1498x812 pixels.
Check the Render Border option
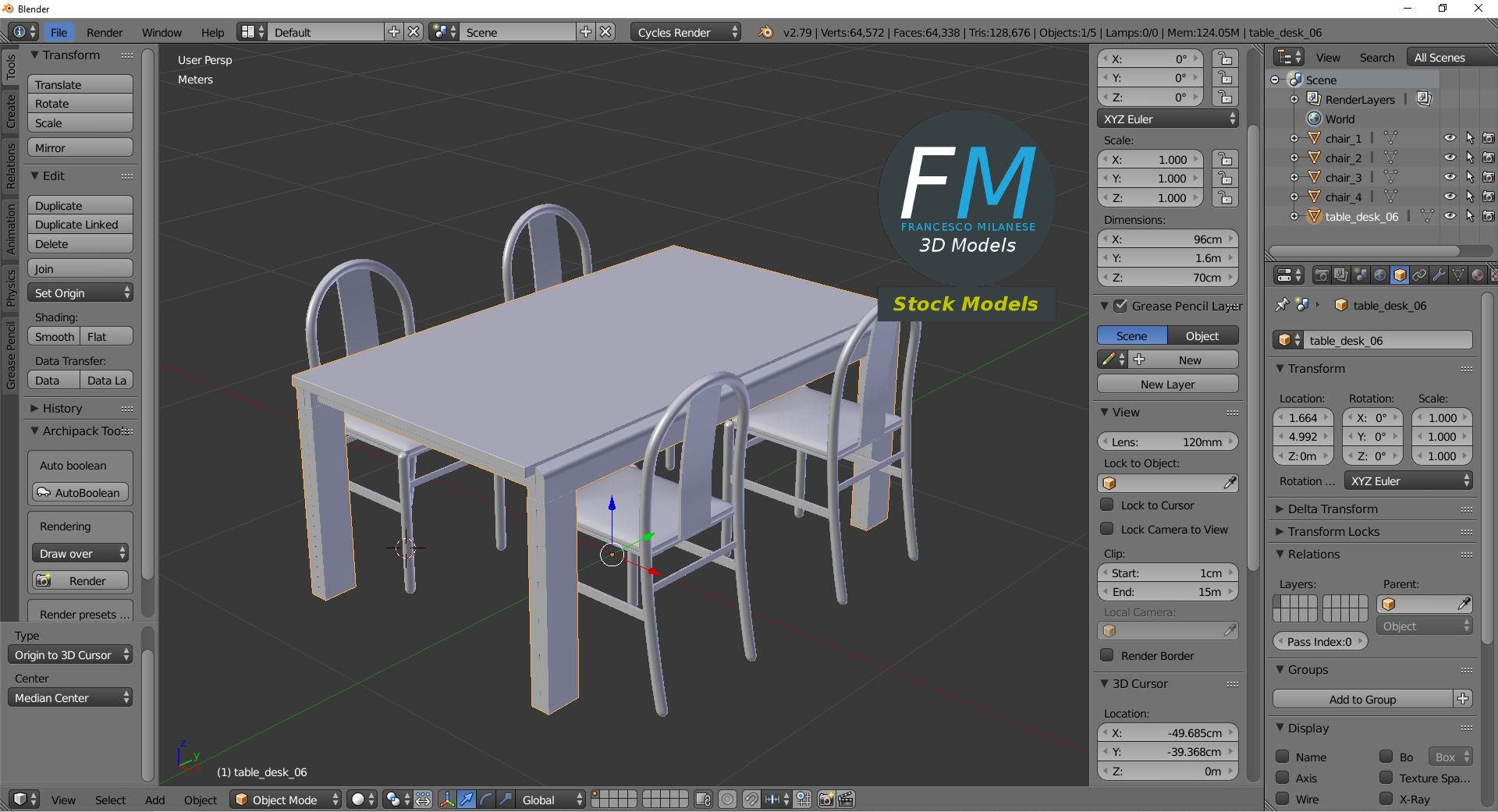point(1107,655)
